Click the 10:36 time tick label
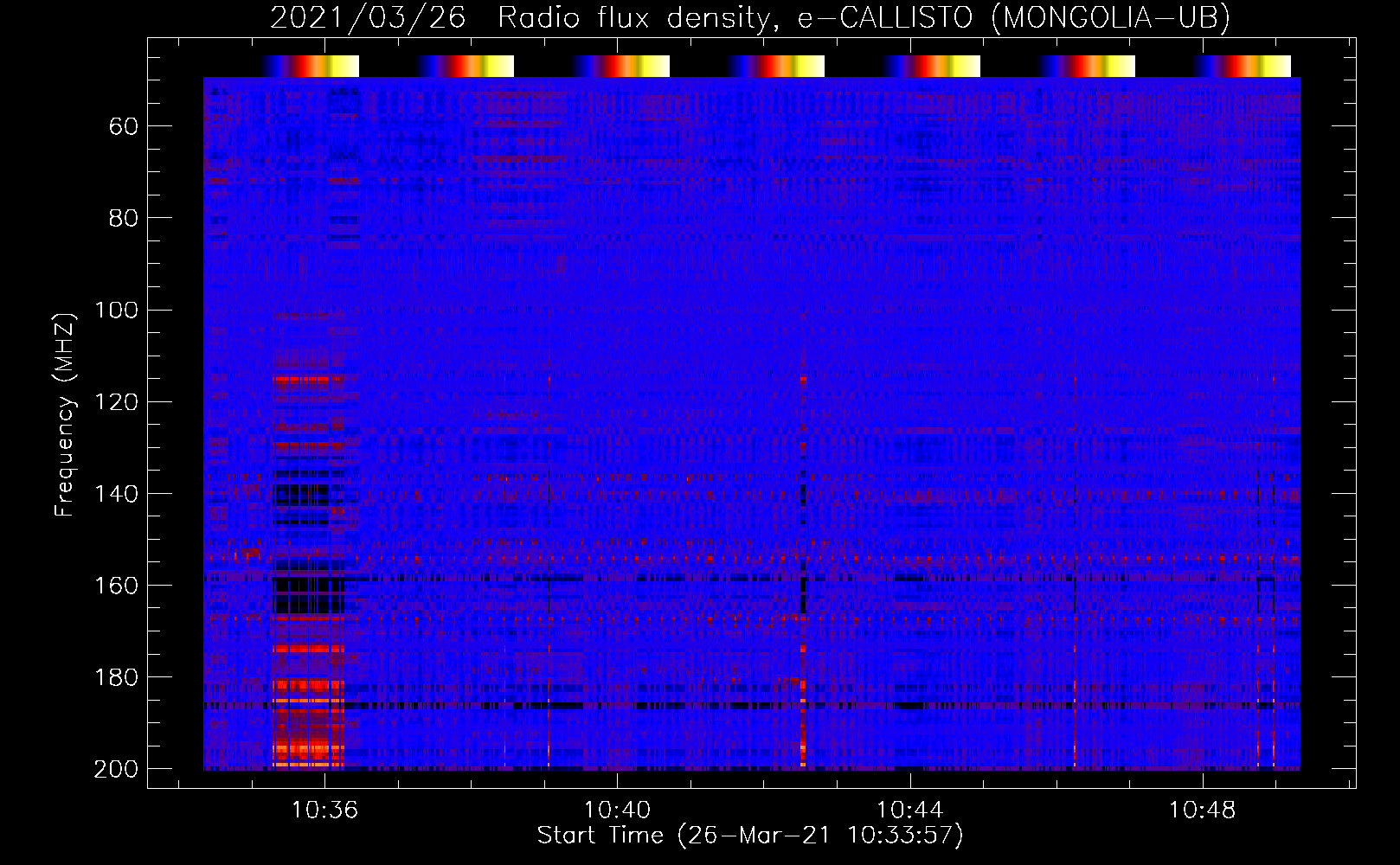The width and height of the screenshot is (1400, 865). (324, 811)
